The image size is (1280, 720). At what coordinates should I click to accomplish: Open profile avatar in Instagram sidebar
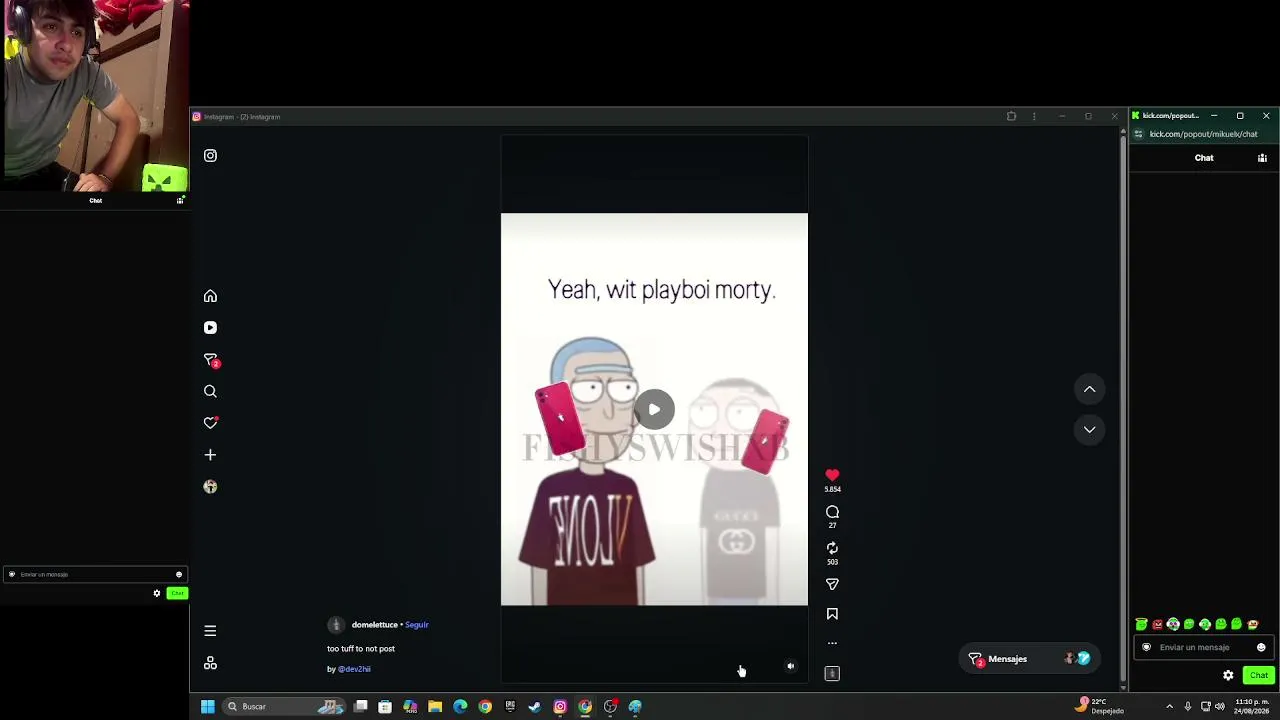point(210,487)
